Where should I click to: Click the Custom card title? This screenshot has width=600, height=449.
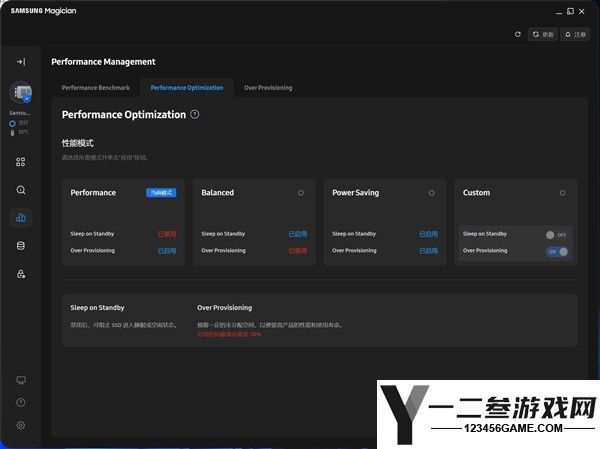[476, 193]
